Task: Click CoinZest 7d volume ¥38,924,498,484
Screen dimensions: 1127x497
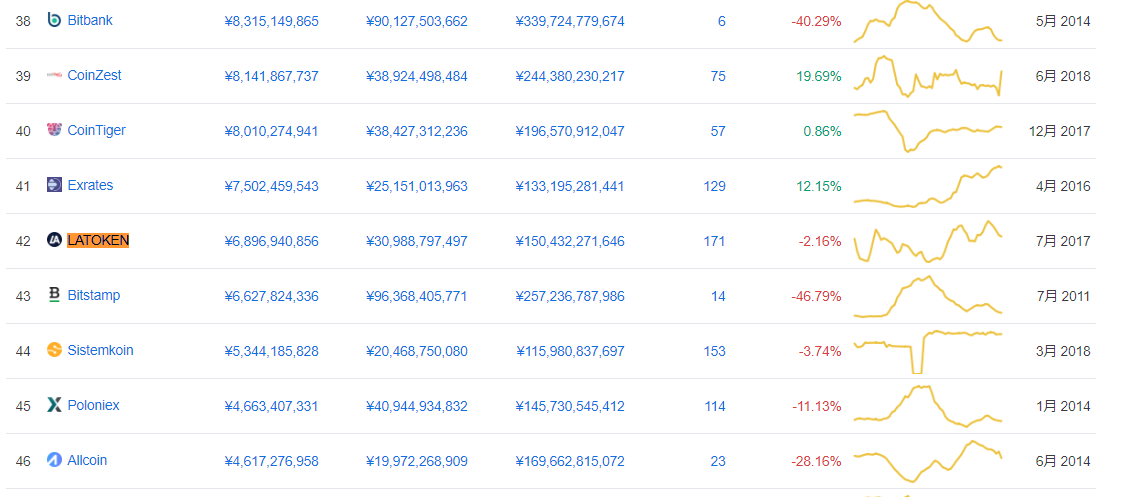Action: 417,76
